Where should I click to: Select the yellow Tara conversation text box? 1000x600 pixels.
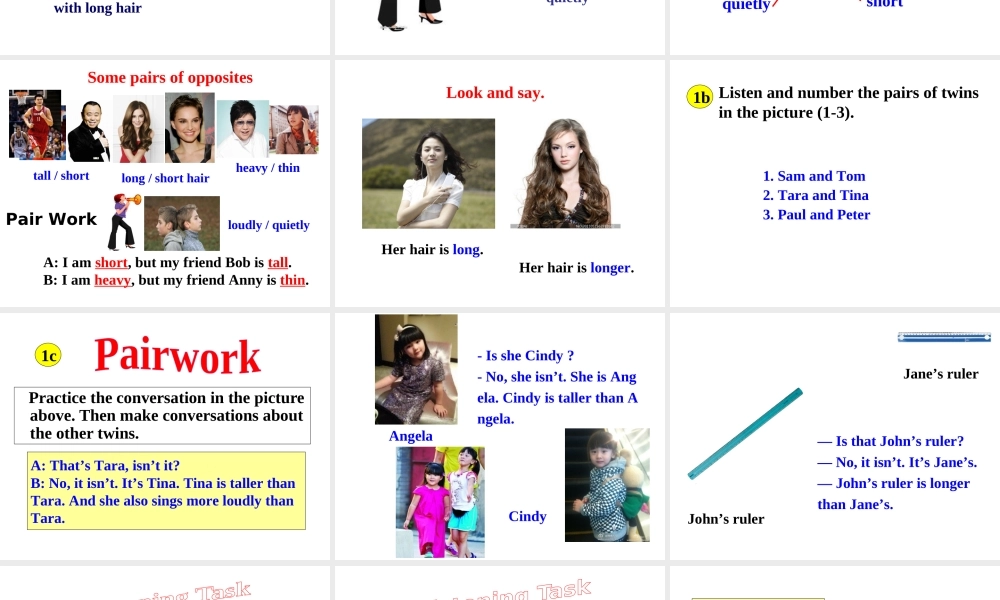click(166, 491)
